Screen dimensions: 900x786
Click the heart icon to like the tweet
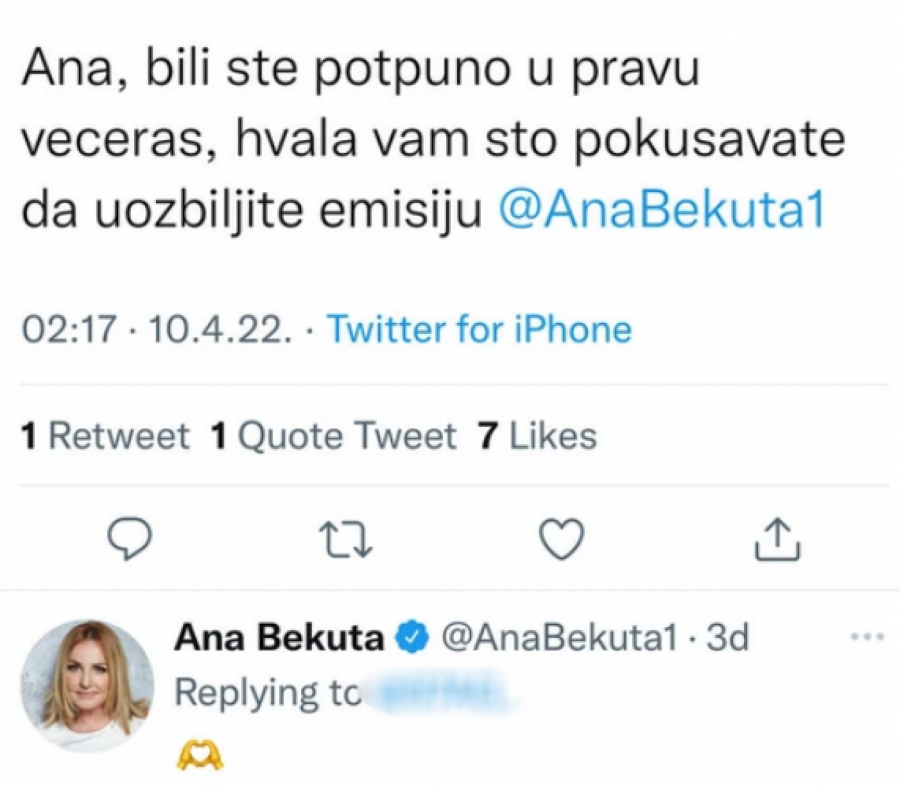click(x=562, y=538)
